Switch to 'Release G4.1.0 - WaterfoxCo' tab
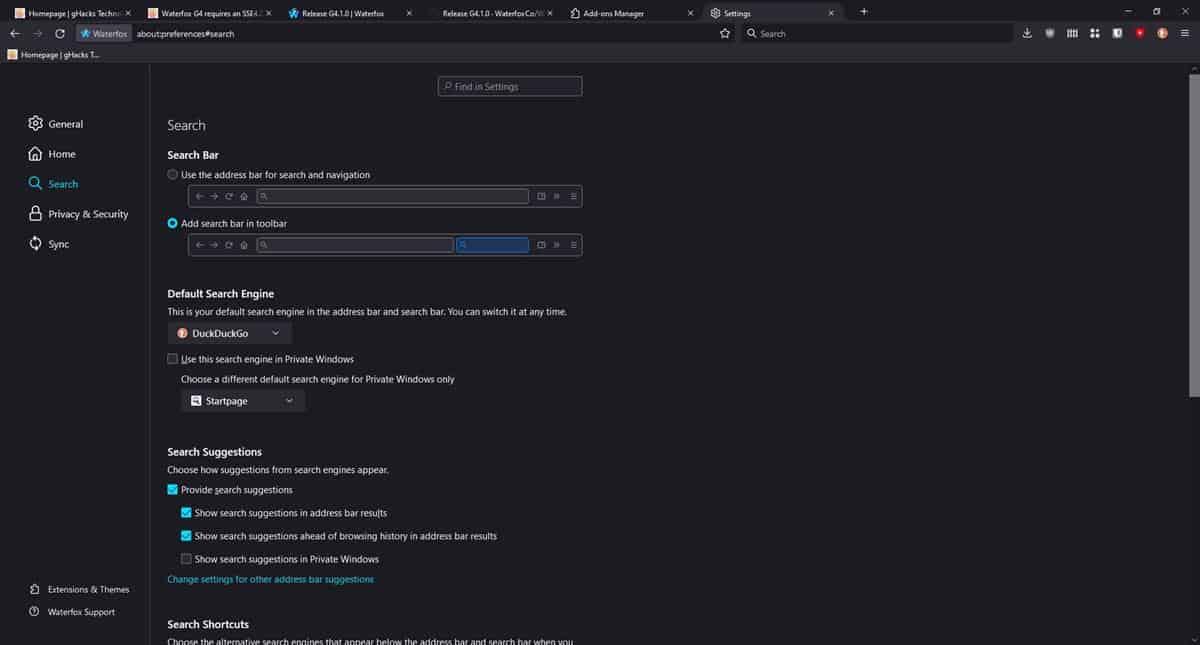This screenshot has width=1200, height=645. pyautogui.click(x=490, y=13)
